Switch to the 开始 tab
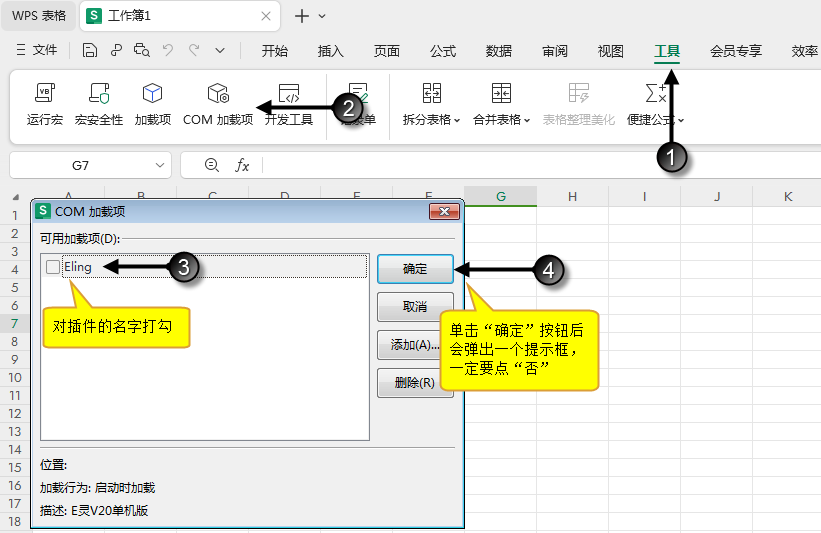Viewport: 821px width, 533px height. [275, 51]
